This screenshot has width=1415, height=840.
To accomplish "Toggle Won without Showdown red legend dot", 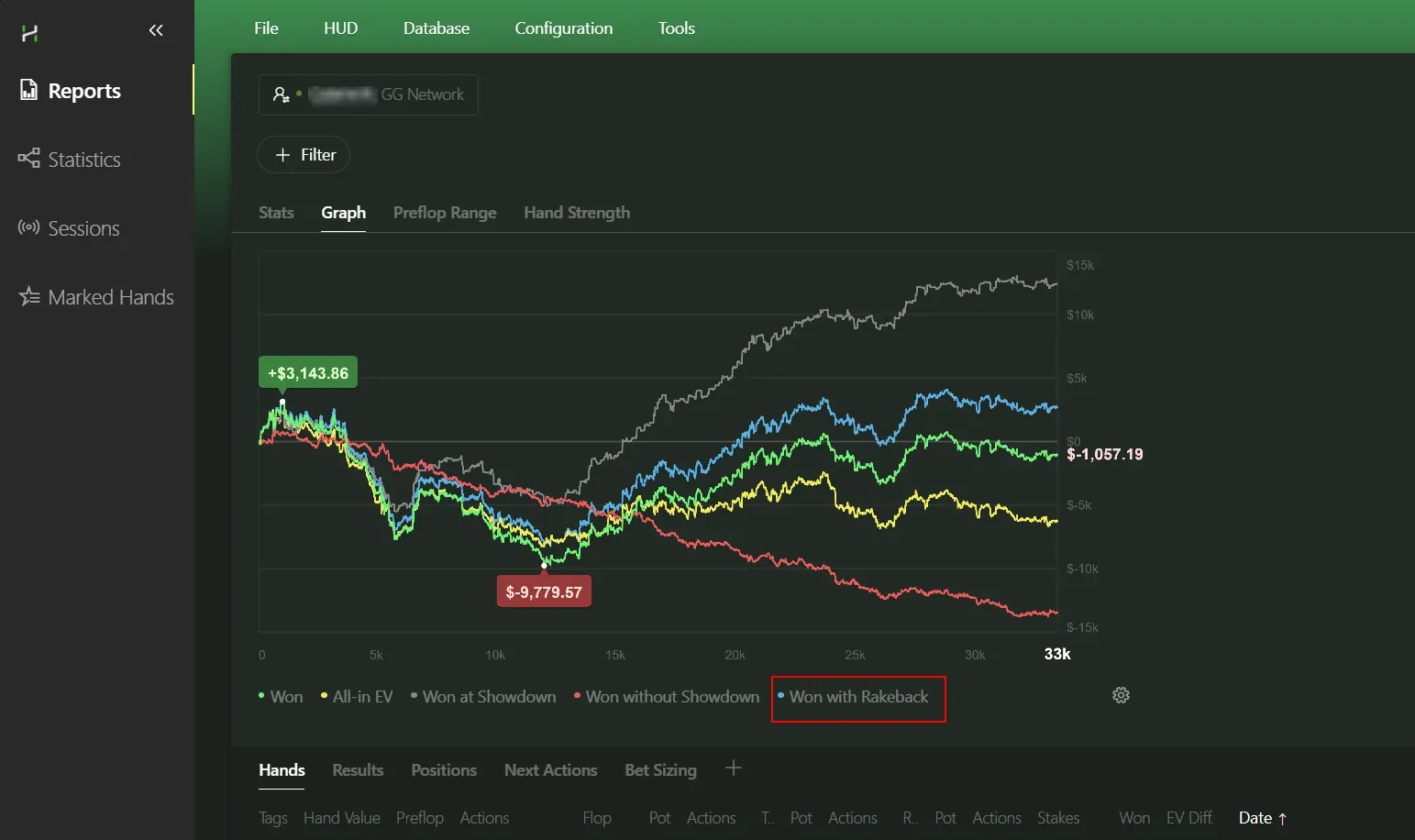I will coord(577,696).
